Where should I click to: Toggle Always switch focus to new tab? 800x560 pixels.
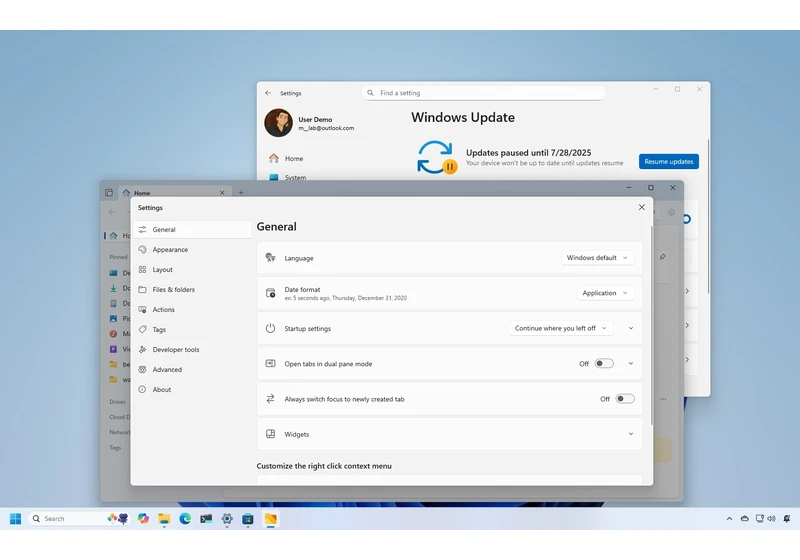pos(625,399)
